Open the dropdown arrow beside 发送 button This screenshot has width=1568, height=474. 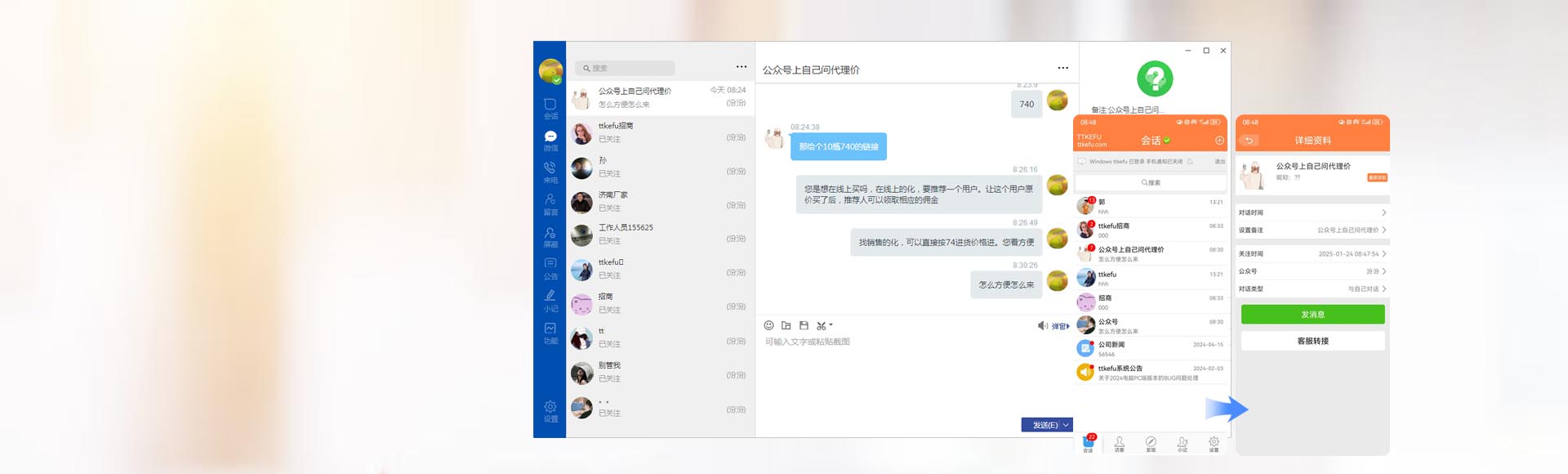tap(1066, 425)
